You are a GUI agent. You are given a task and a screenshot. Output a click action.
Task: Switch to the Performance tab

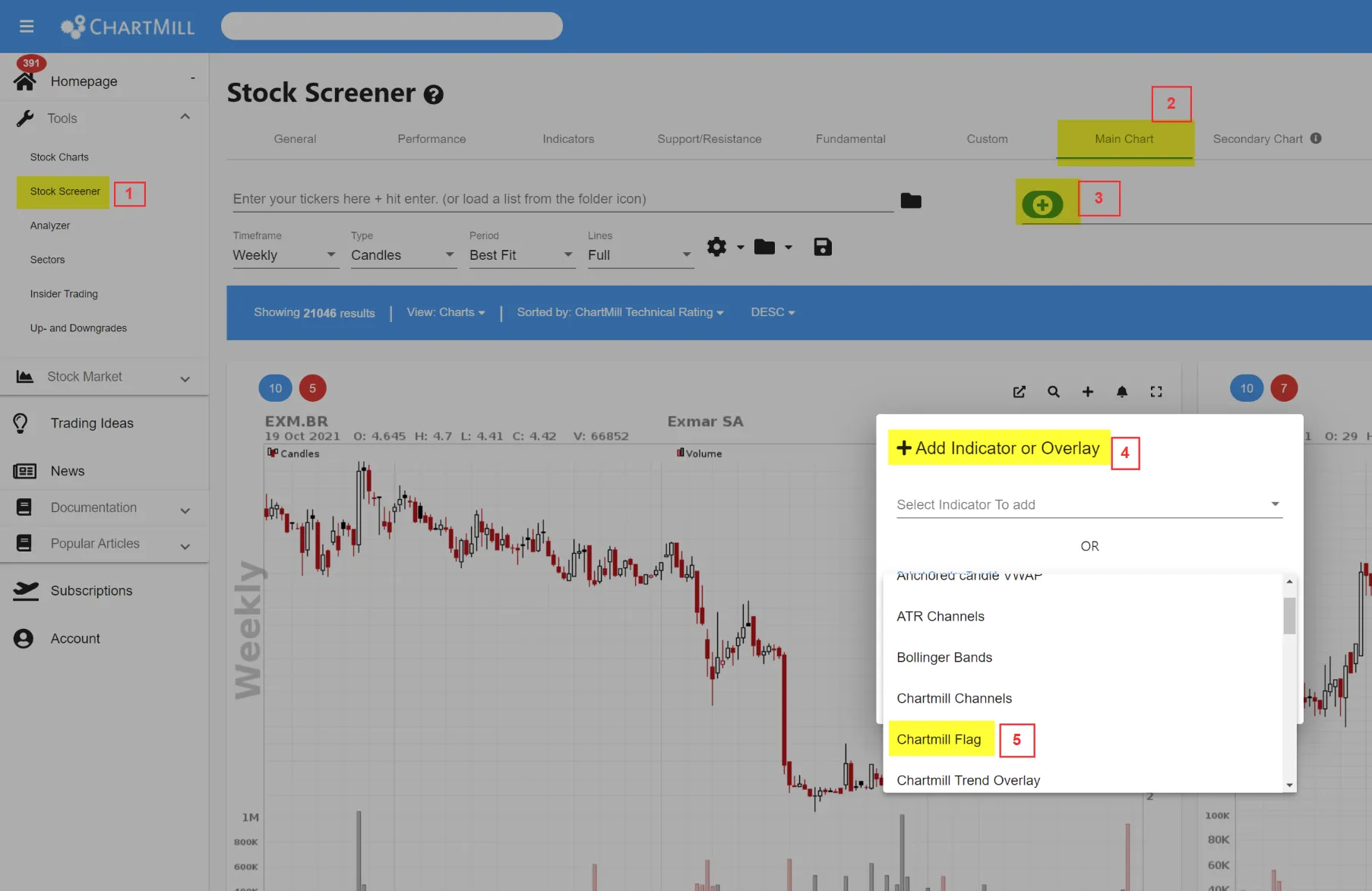pyautogui.click(x=432, y=139)
